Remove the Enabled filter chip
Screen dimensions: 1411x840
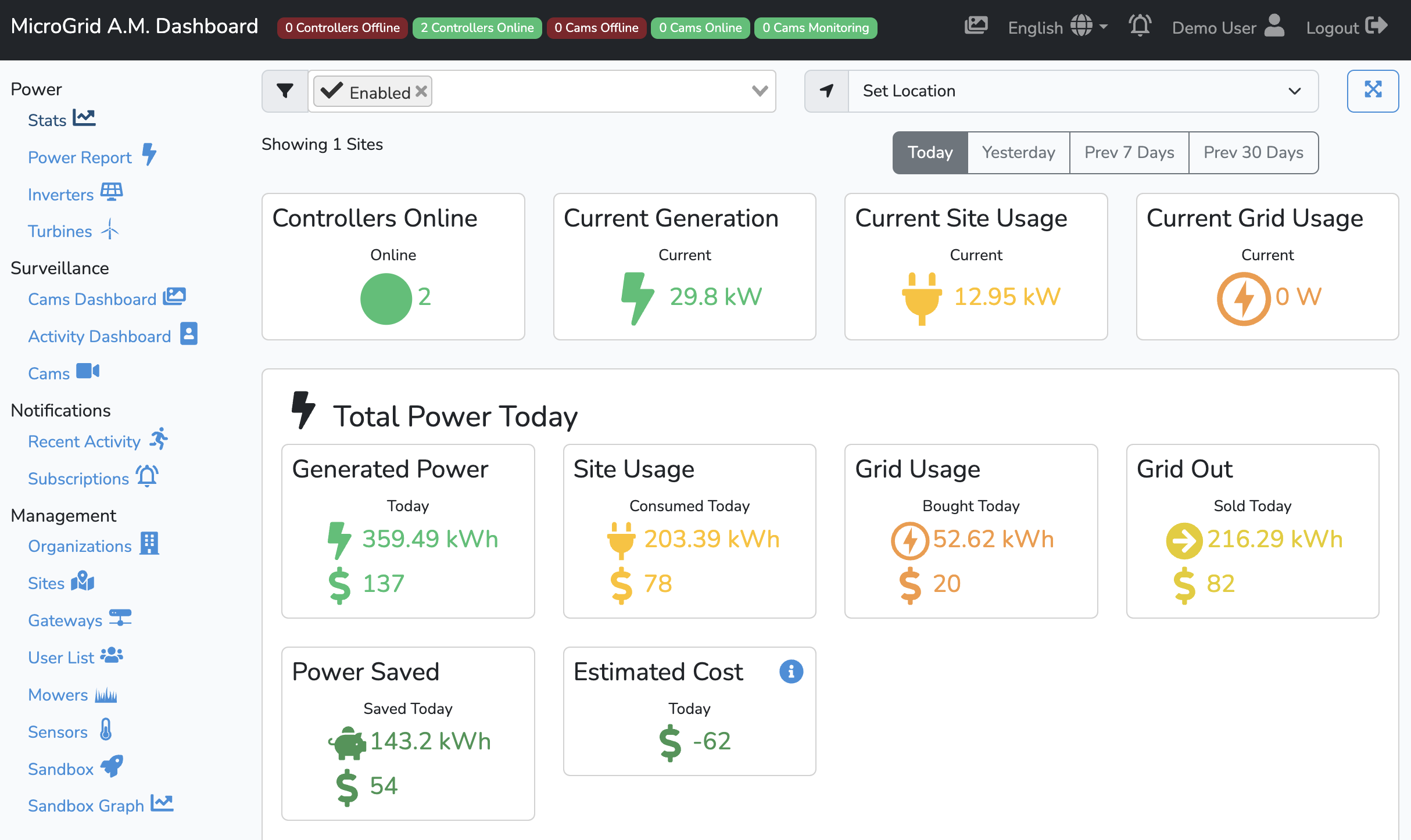(x=422, y=91)
